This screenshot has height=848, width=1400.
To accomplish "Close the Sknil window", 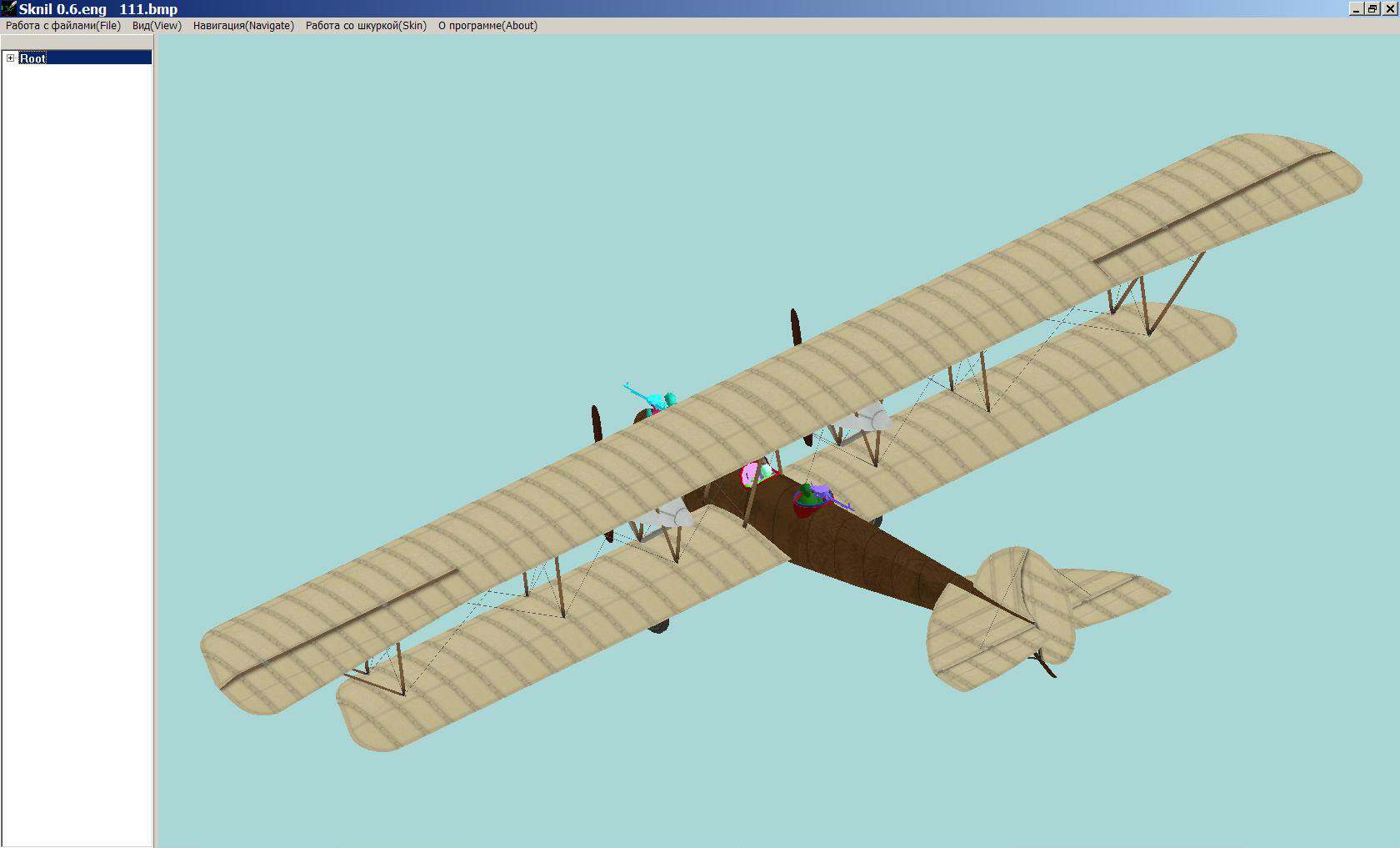I will pos(1389,9).
